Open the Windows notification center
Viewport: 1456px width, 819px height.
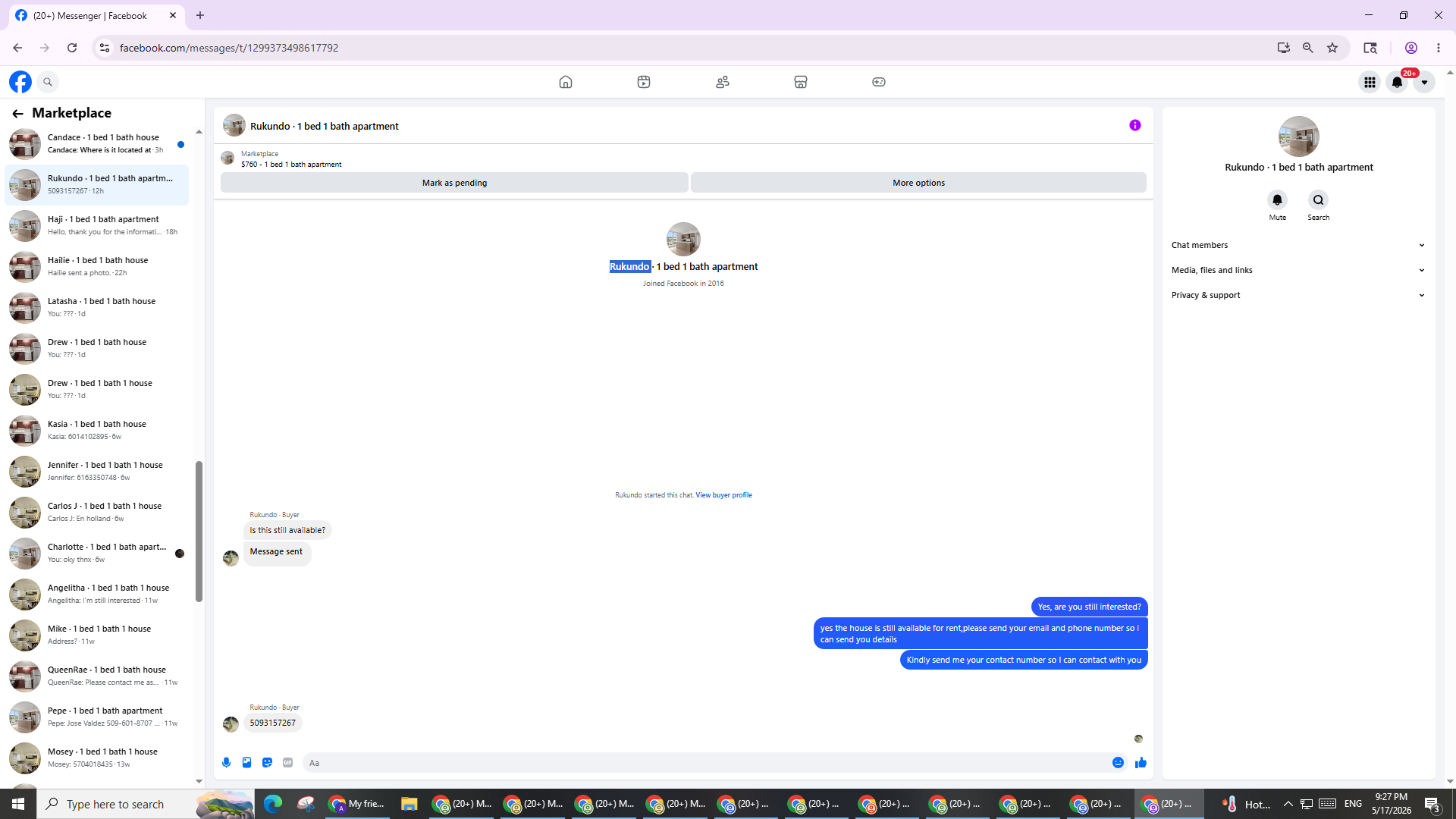click(1432, 804)
